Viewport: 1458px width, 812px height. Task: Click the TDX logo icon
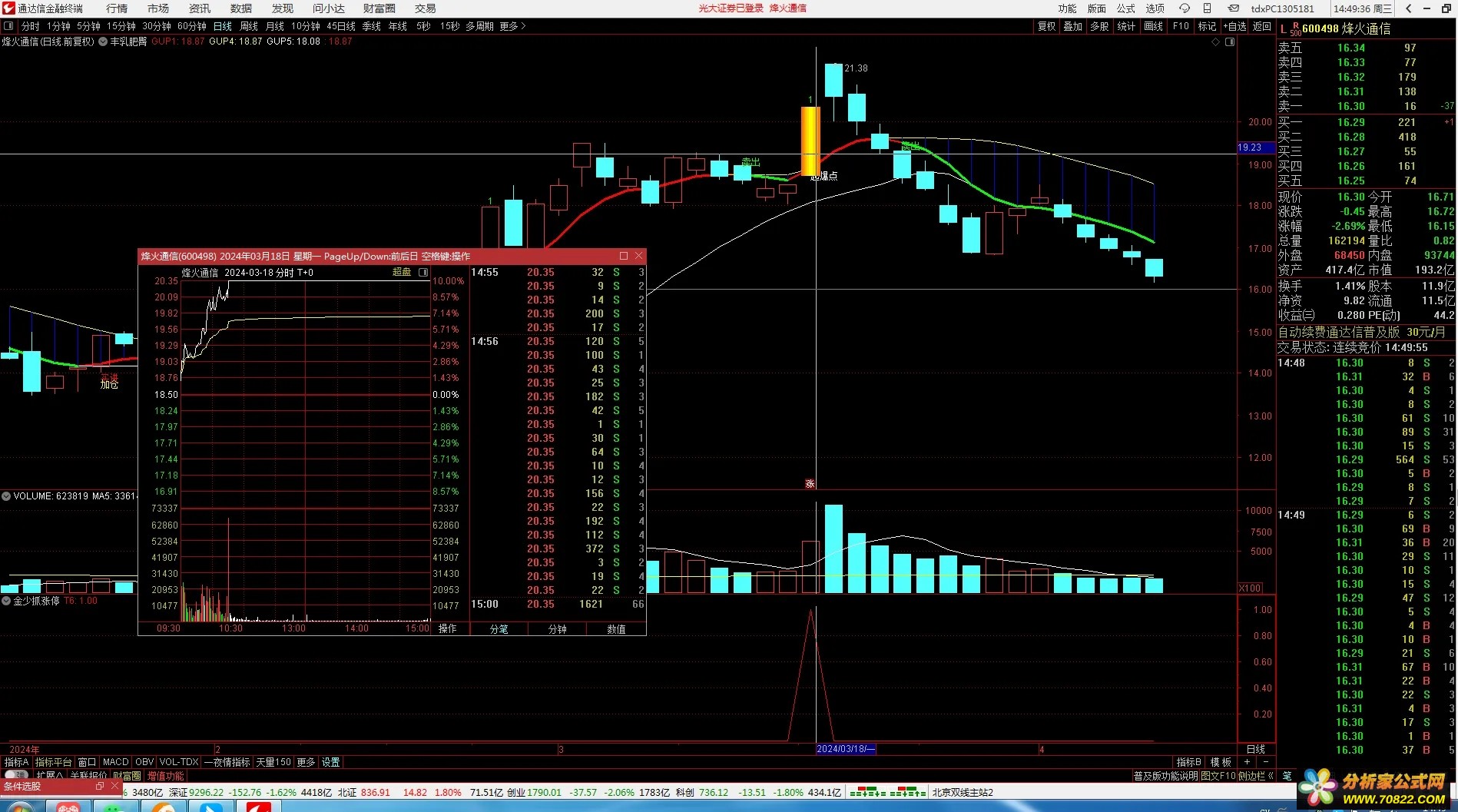click(x=8, y=8)
